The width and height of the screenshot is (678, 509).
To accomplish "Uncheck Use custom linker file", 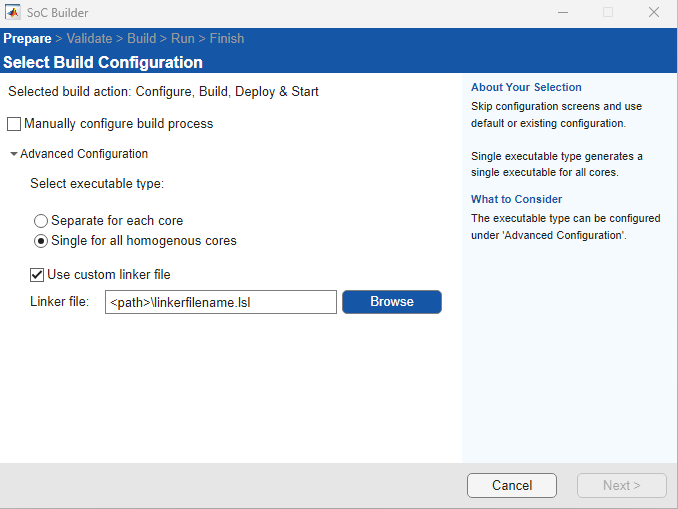I will tap(38, 274).
